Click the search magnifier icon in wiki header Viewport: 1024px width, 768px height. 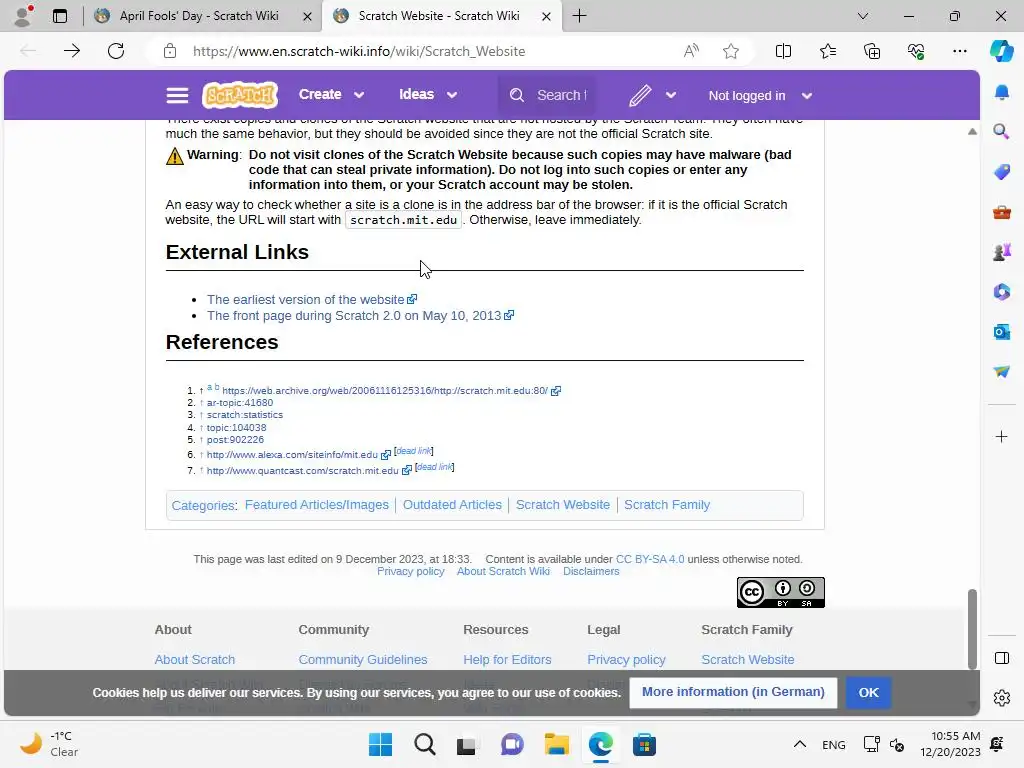click(x=517, y=95)
